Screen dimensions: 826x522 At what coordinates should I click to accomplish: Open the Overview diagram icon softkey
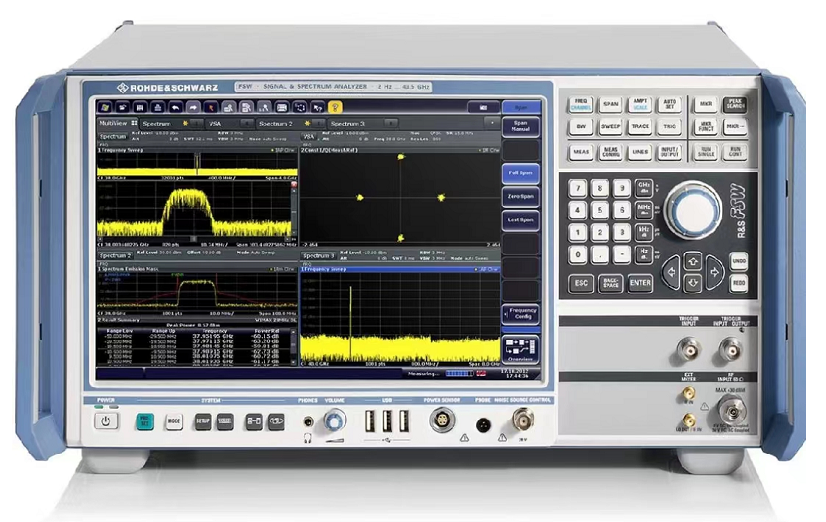519,348
